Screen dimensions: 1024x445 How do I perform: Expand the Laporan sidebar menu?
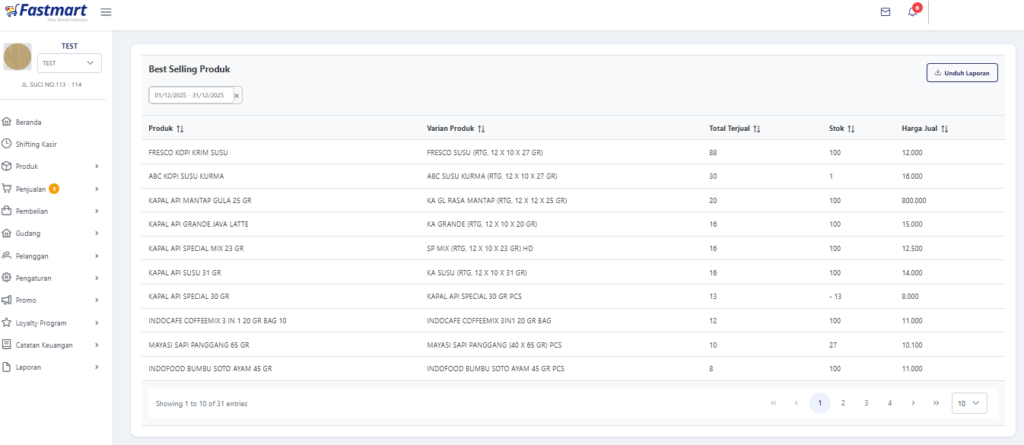52,367
